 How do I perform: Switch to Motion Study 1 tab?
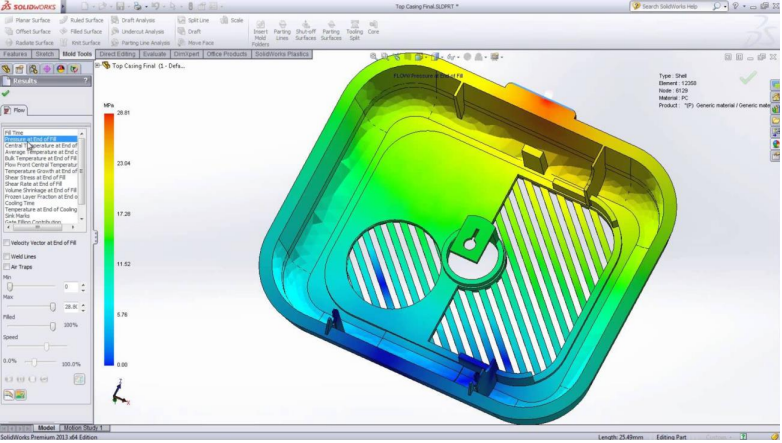pos(83,428)
